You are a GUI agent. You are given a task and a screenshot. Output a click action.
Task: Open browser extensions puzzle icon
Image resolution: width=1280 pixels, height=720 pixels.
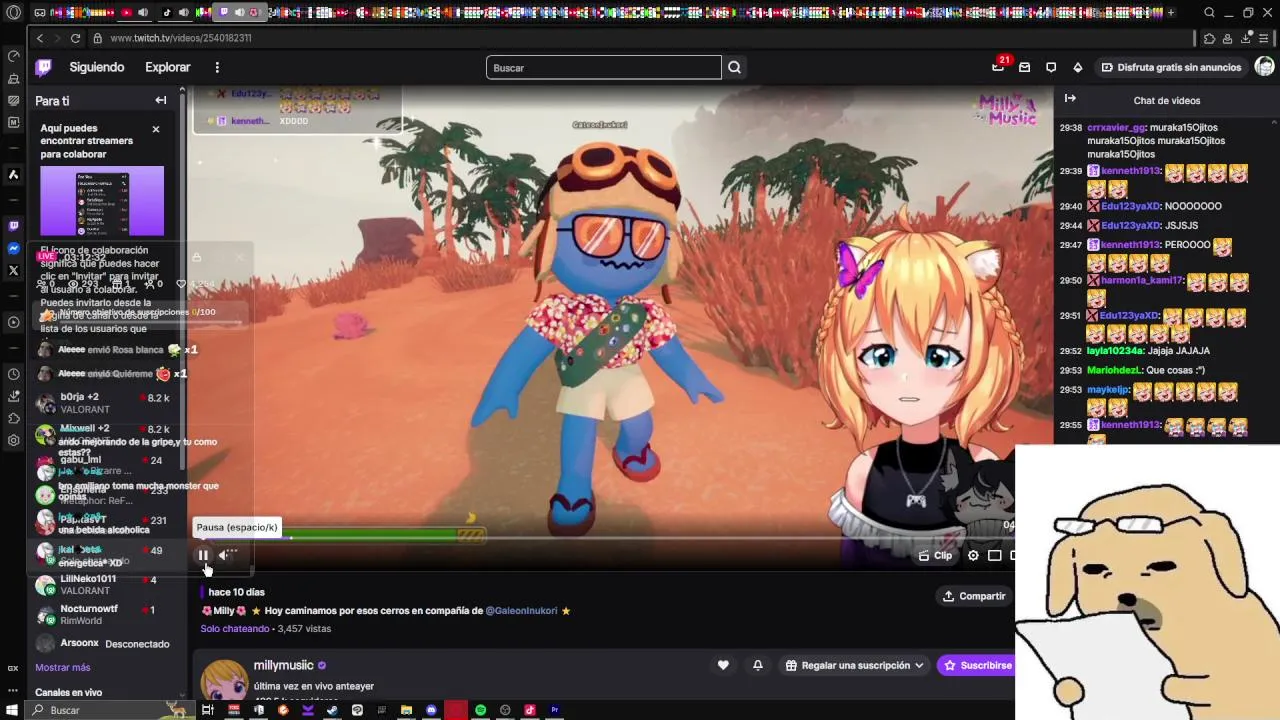pos(1209,38)
